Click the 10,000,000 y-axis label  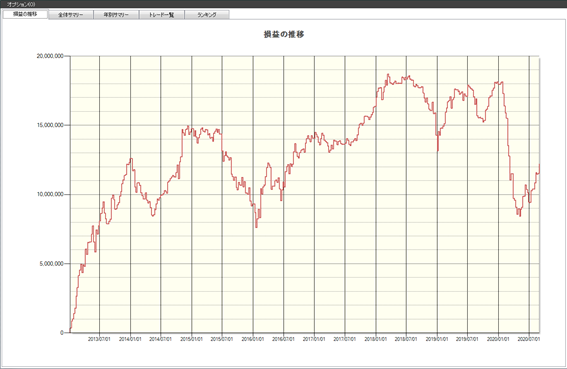click(x=50, y=194)
